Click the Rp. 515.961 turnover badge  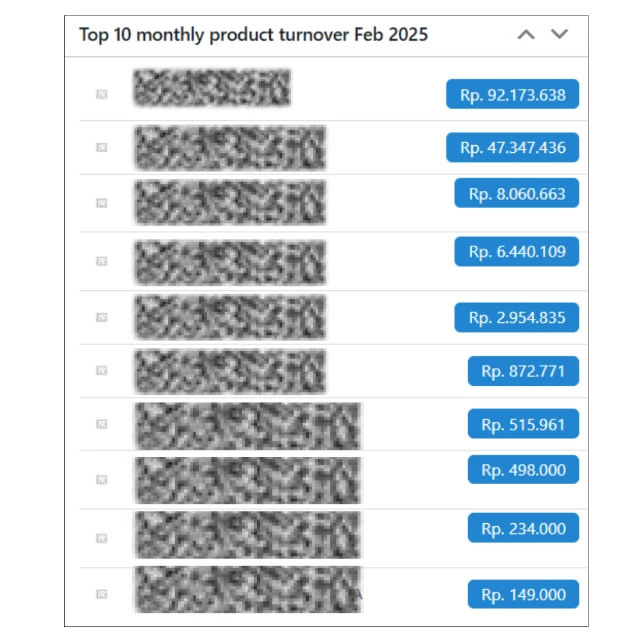point(523,424)
